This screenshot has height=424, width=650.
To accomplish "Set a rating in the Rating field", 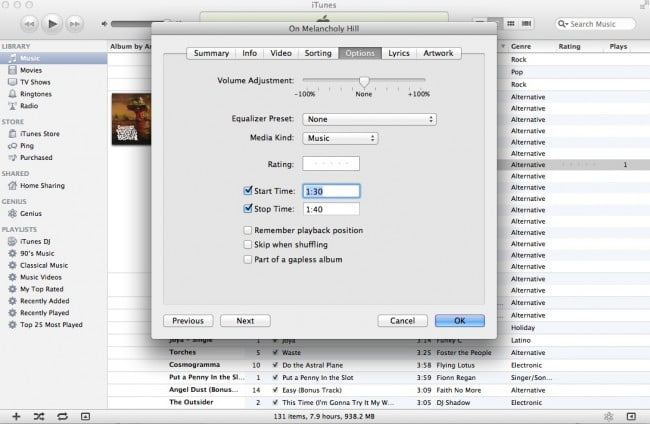I will pyautogui.click(x=331, y=164).
